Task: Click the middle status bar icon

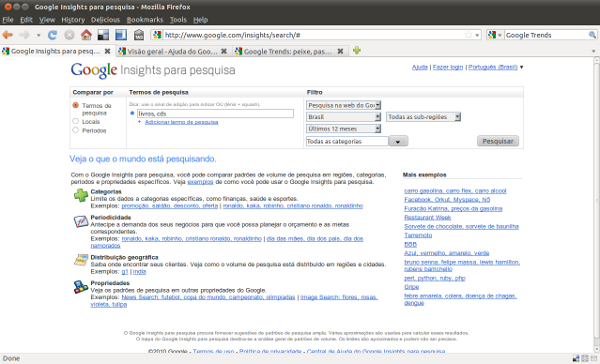Action: pyautogui.click(x=585, y=359)
